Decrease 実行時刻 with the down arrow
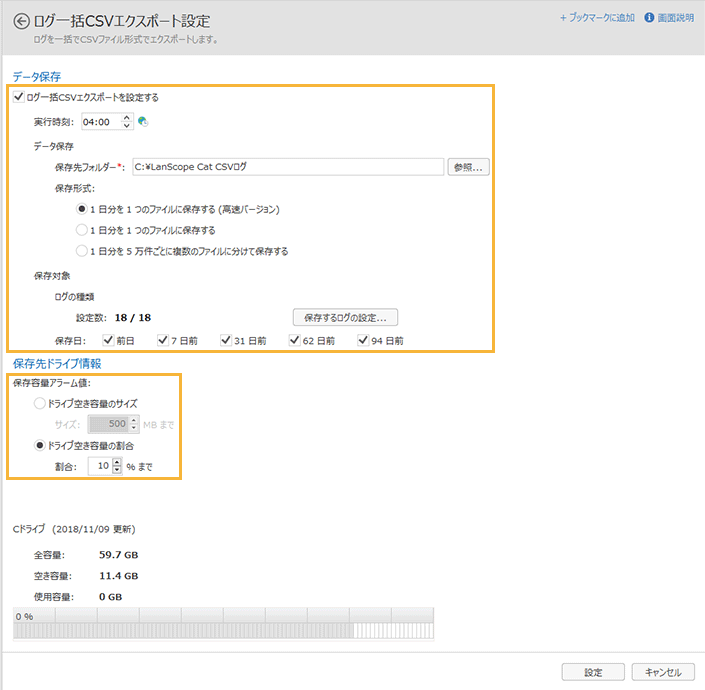The image size is (705, 690). 127,126
